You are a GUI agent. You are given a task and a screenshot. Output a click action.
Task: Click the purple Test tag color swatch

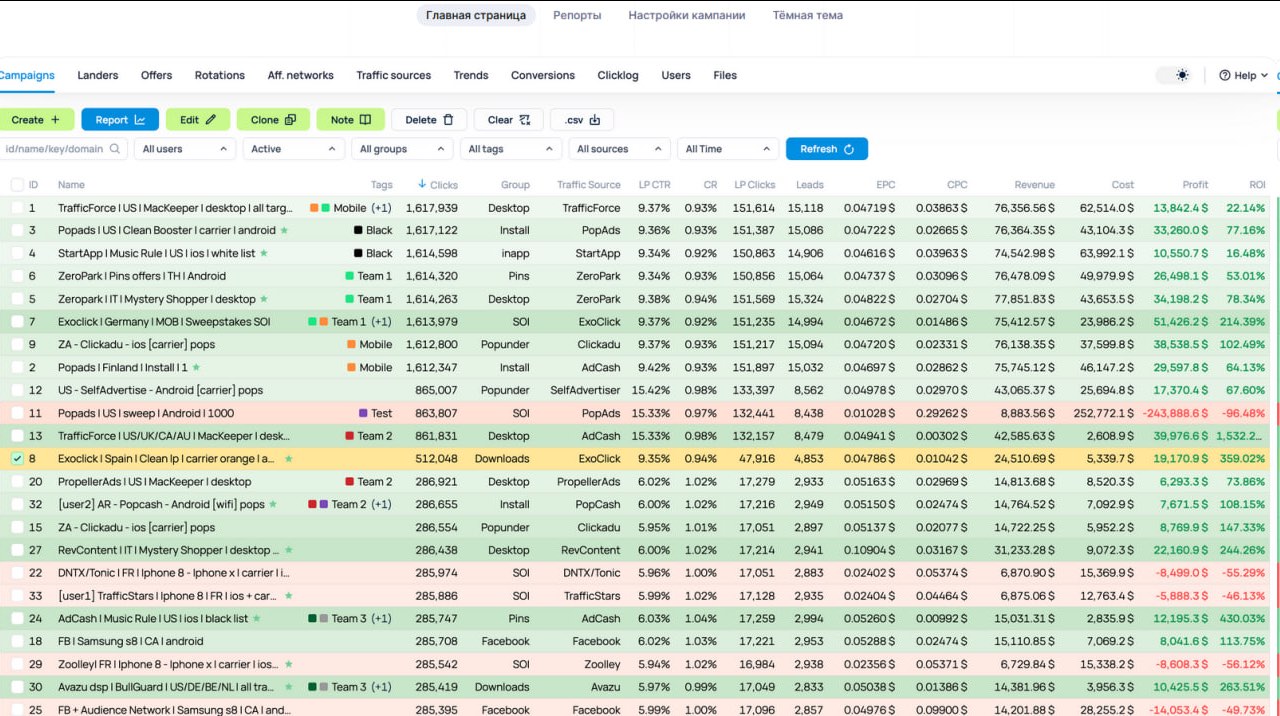coord(363,413)
